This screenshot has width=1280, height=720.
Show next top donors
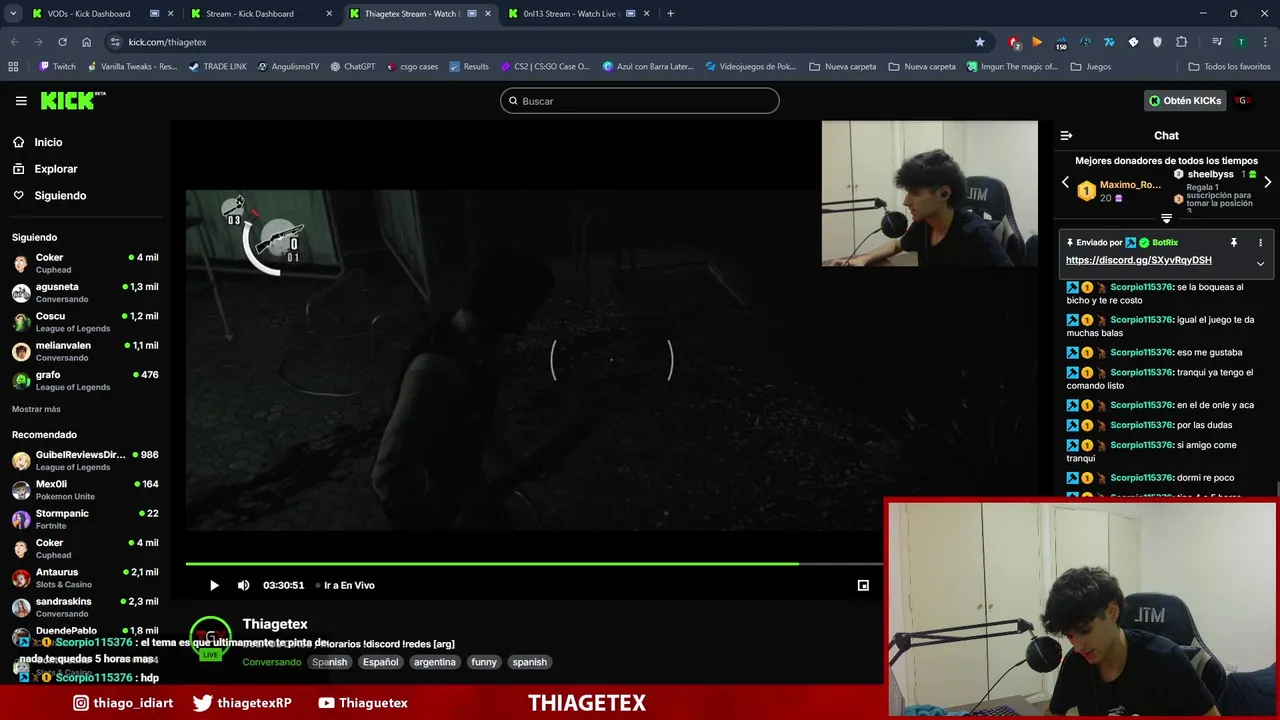(x=1267, y=182)
